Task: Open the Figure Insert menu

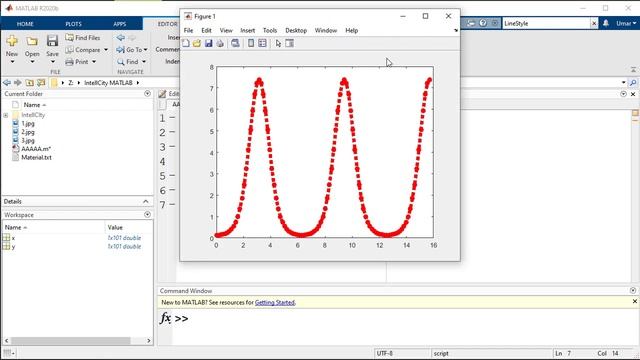Action: point(247,31)
